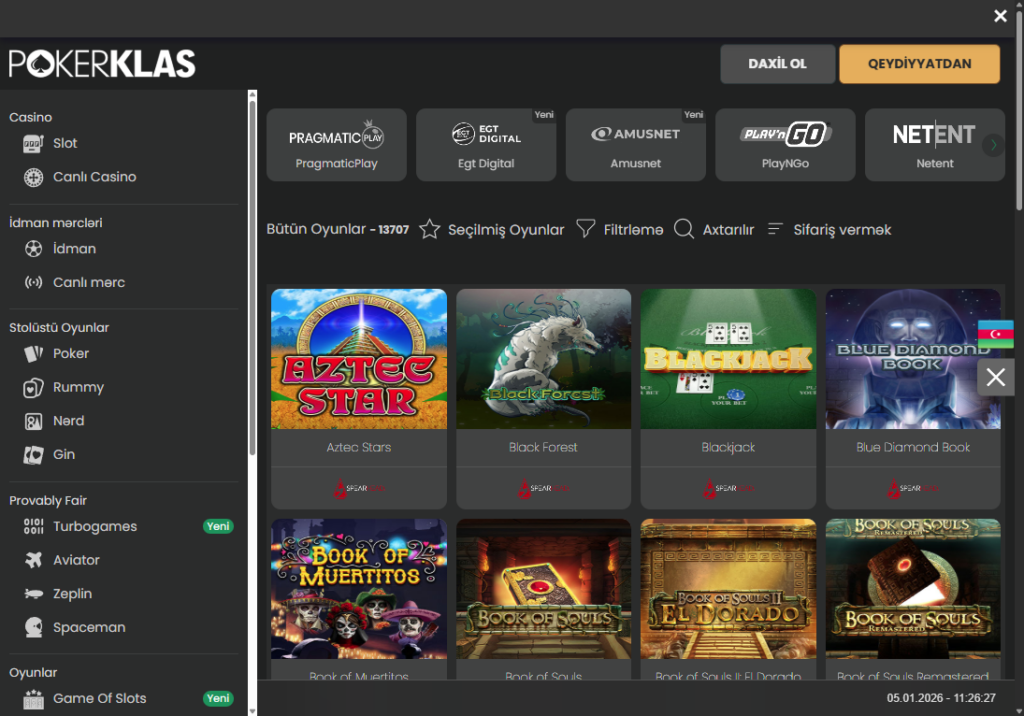Image resolution: width=1024 pixels, height=716 pixels.
Task: Select the Netent provider tab
Action: pos(934,145)
